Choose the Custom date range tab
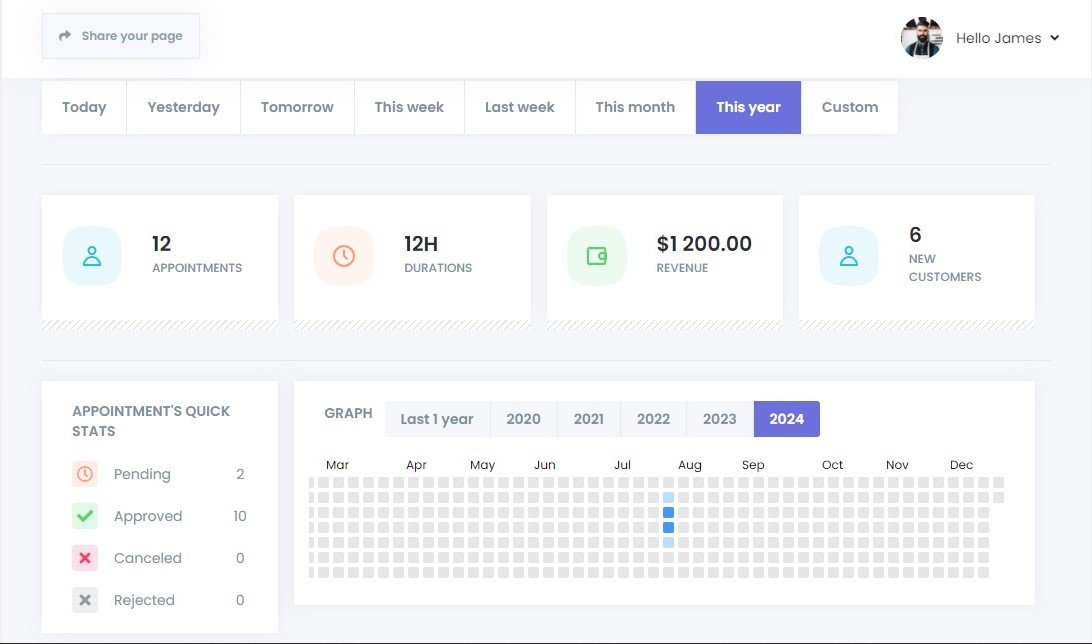Image resolution: width=1092 pixels, height=644 pixels. (849, 107)
